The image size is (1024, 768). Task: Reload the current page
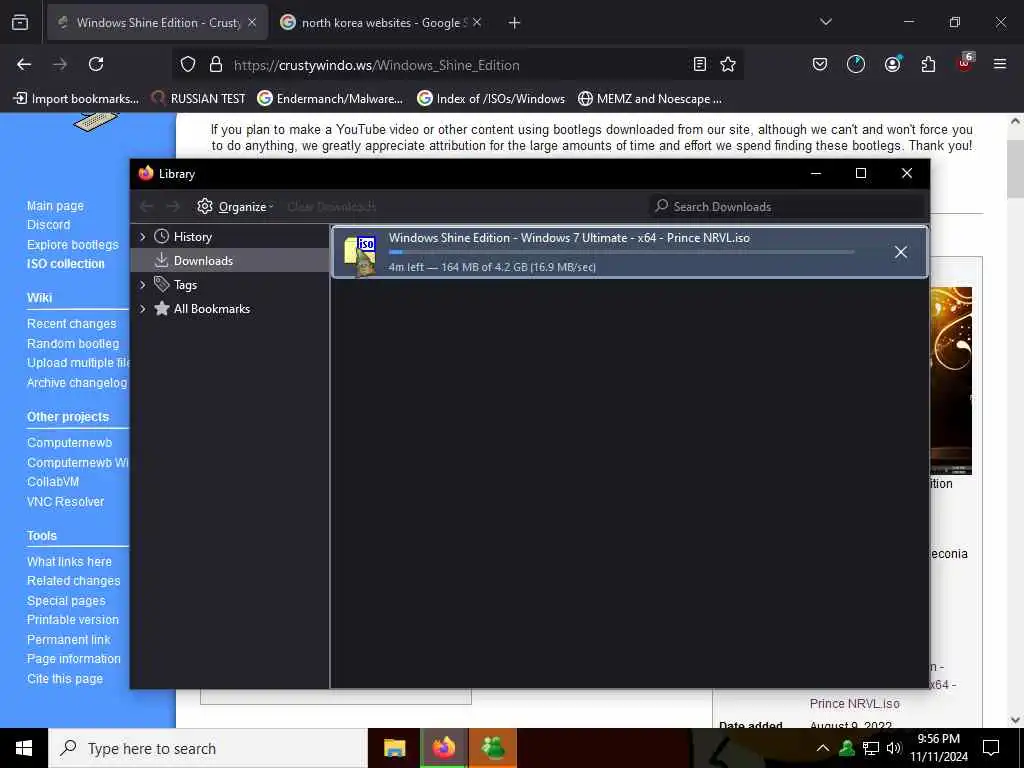click(x=96, y=64)
